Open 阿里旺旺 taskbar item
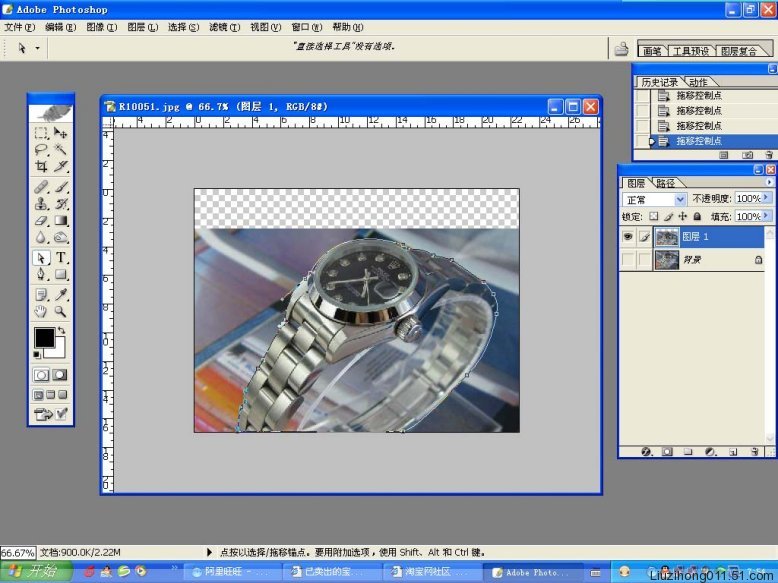 pyautogui.click(x=231, y=572)
